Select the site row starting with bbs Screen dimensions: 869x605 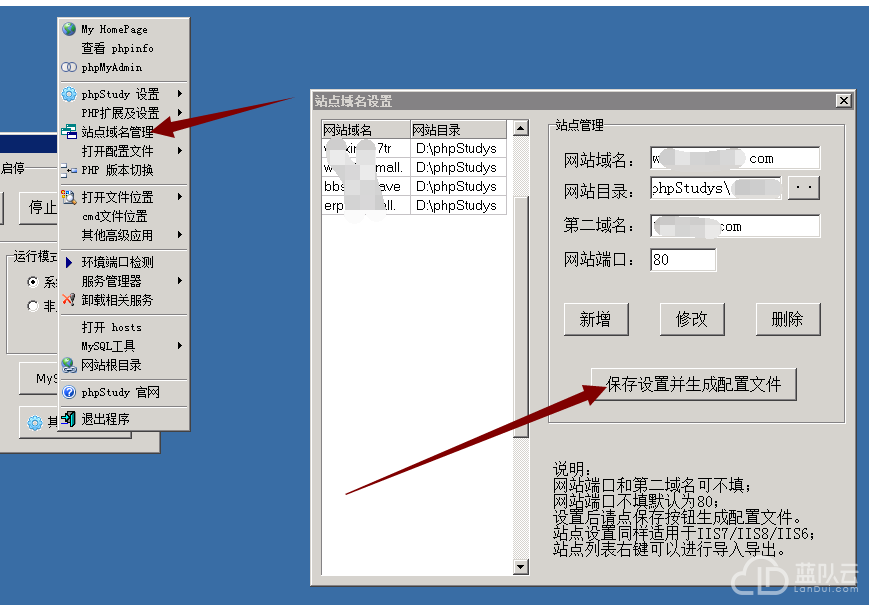414,186
